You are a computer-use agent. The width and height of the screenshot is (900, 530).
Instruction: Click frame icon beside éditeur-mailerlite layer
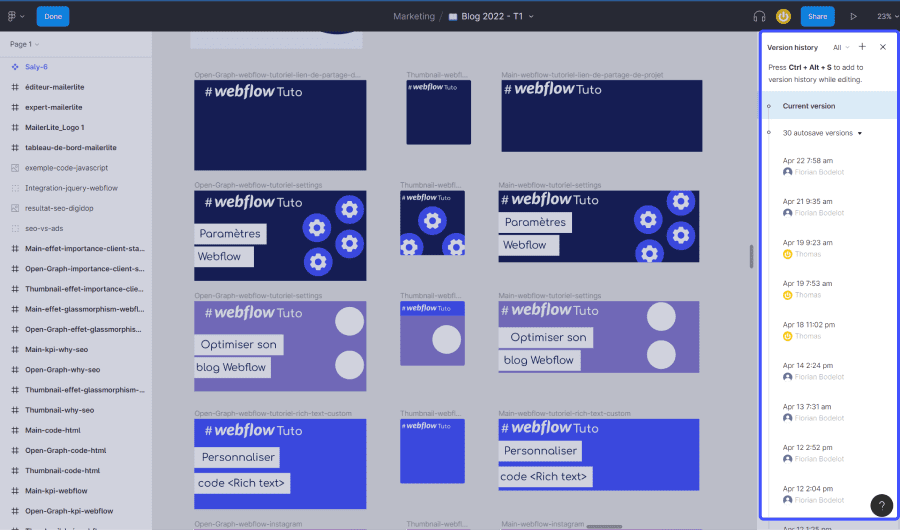[x=15, y=87]
